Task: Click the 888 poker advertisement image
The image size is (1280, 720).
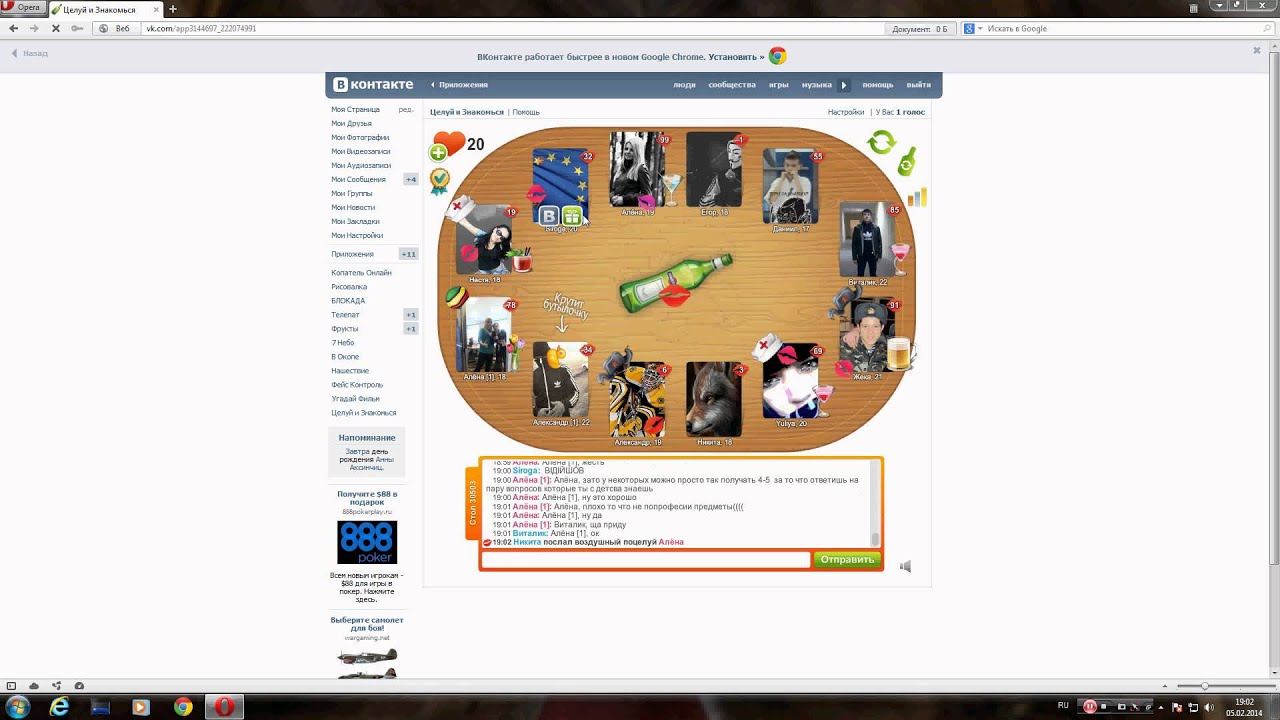Action: point(367,542)
